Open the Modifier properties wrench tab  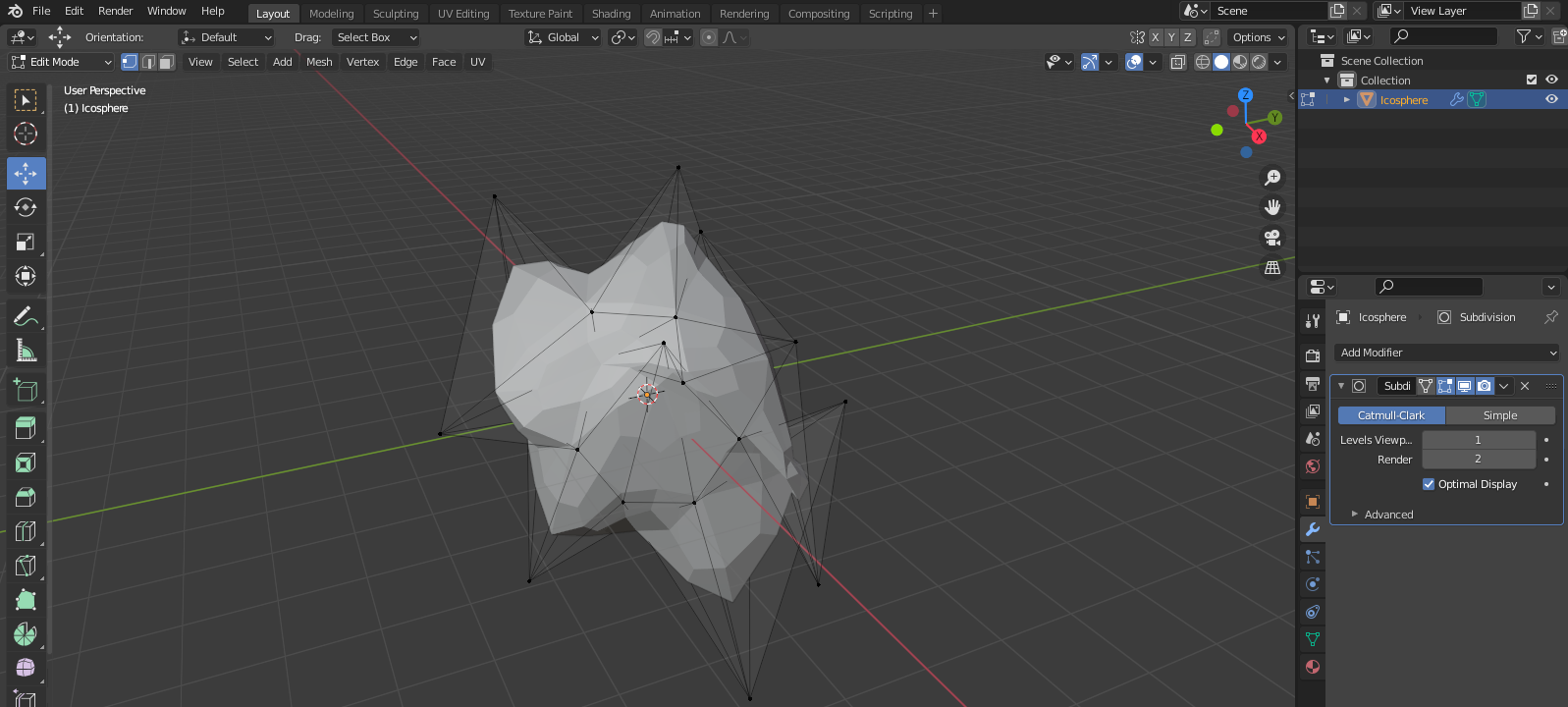coord(1313,529)
